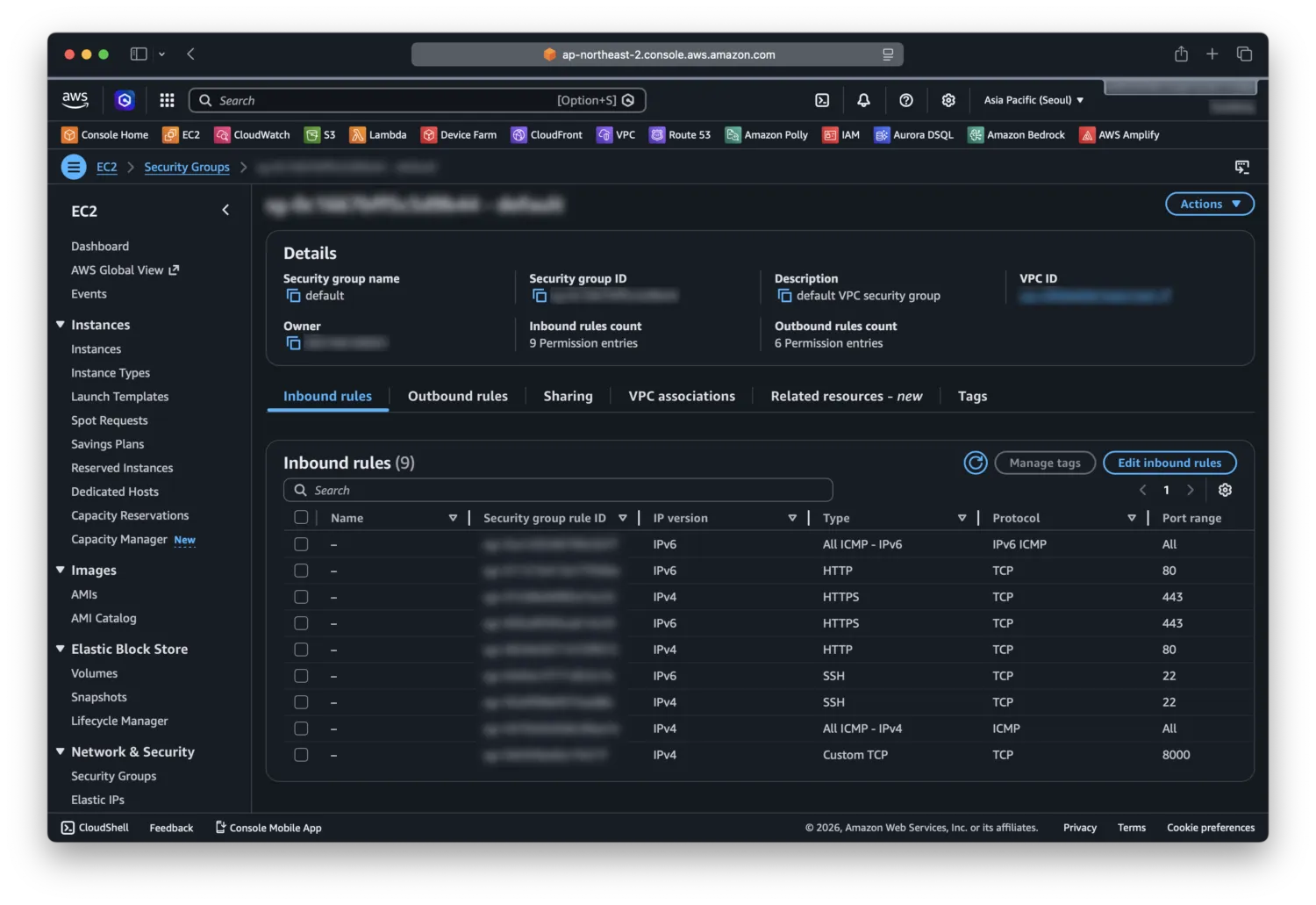Image resolution: width=1316 pixels, height=905 pixels.
Task: Open the Tags tab
Action: click(x=972, y=396)
